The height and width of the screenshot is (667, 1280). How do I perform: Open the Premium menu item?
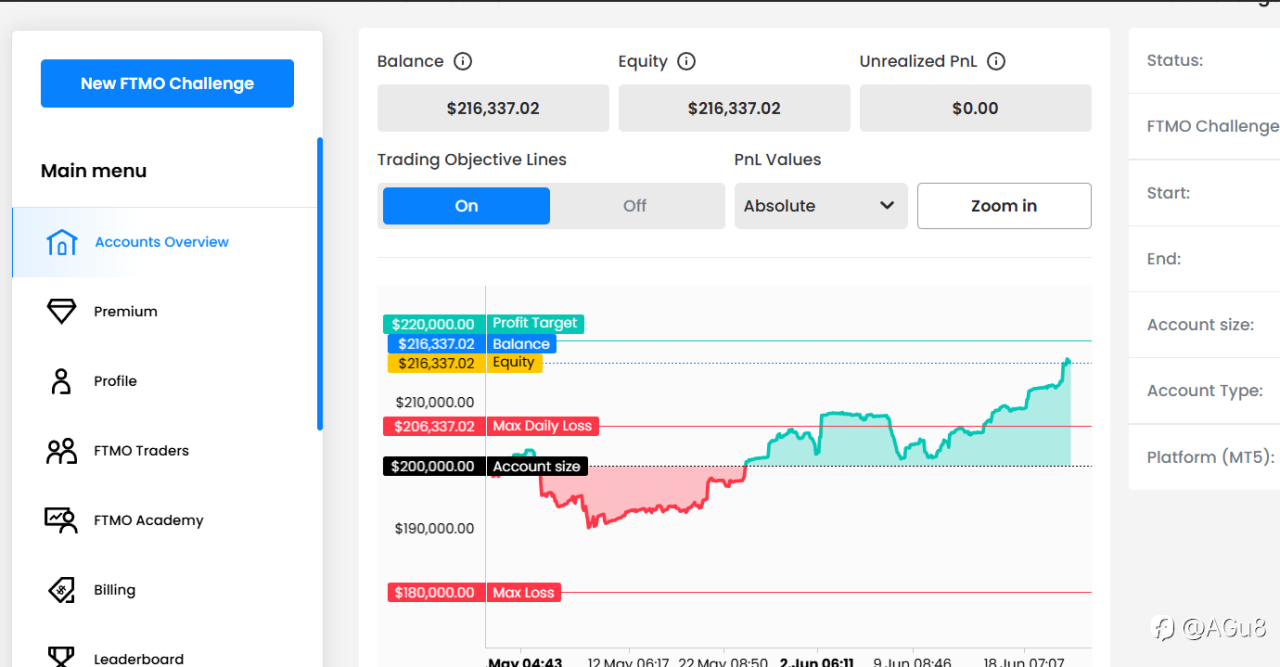[126, 312]
